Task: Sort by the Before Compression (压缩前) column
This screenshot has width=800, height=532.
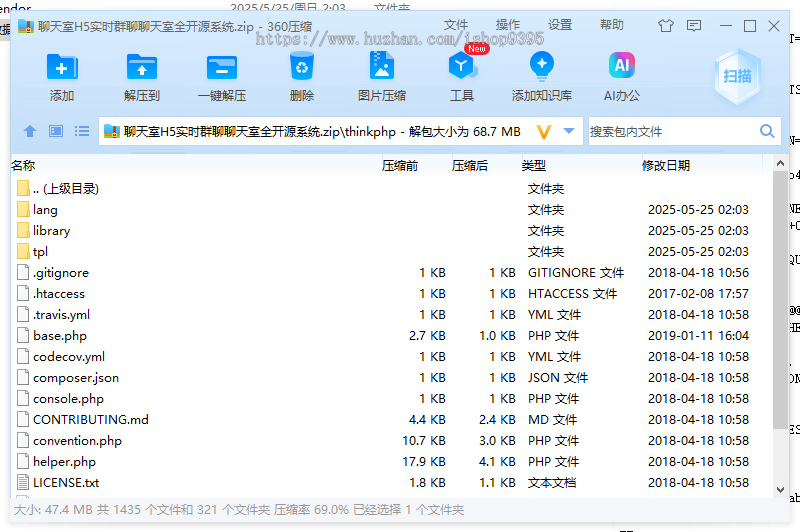Action: pos(399,165)
